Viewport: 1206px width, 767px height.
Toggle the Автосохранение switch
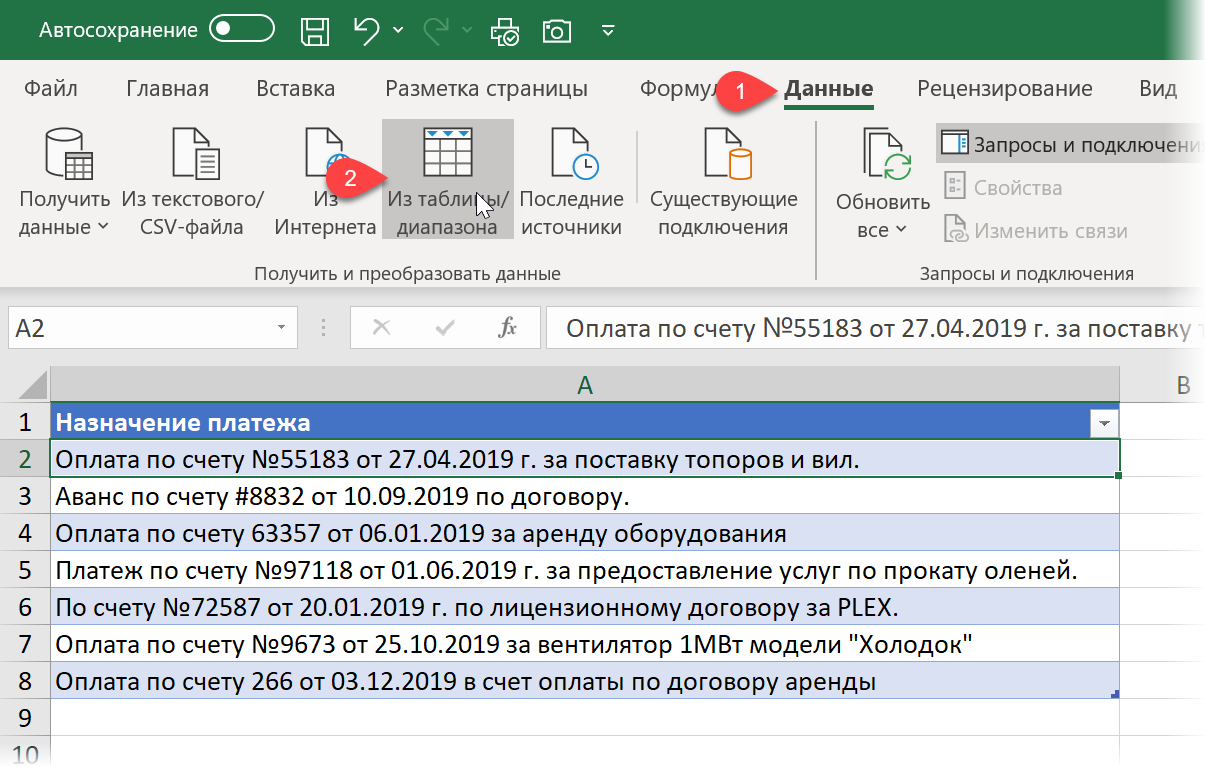point(242,30)
